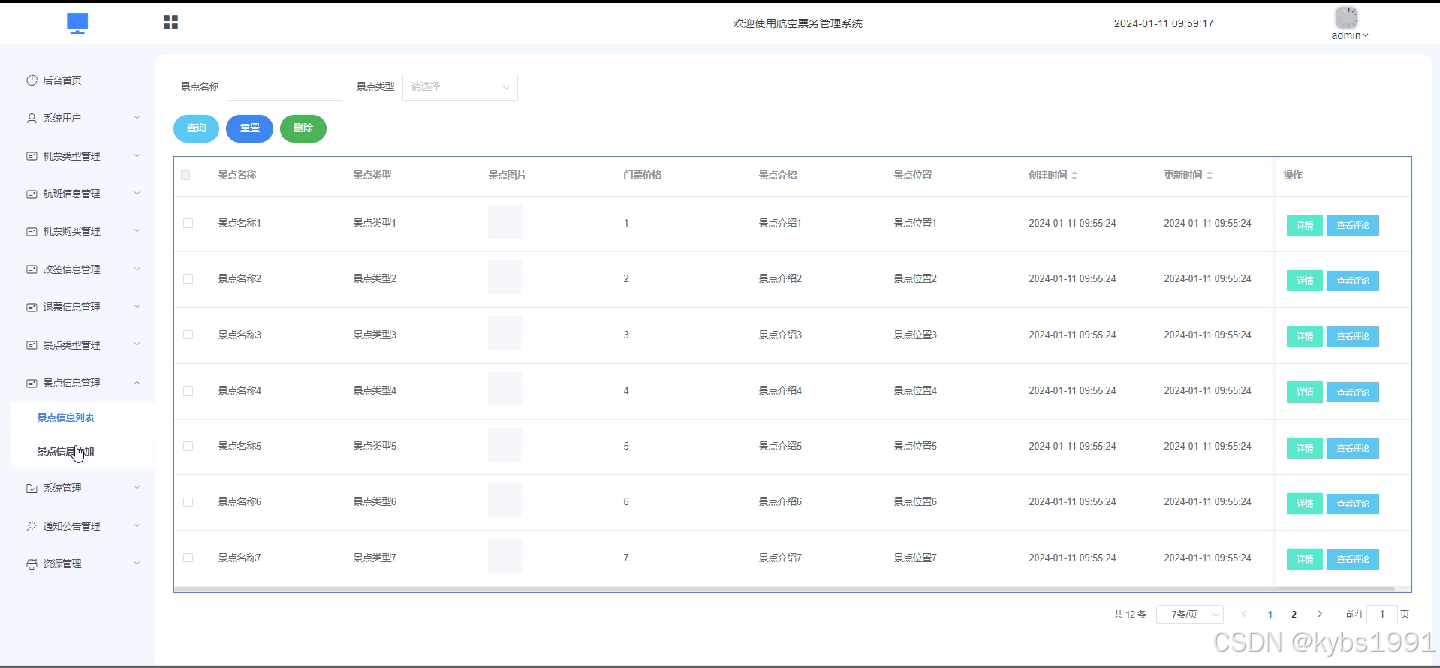Click the 景点信息管理 sidebar icon
The height and width of the screenshot is (668, 1440).
tap(32, 382)
